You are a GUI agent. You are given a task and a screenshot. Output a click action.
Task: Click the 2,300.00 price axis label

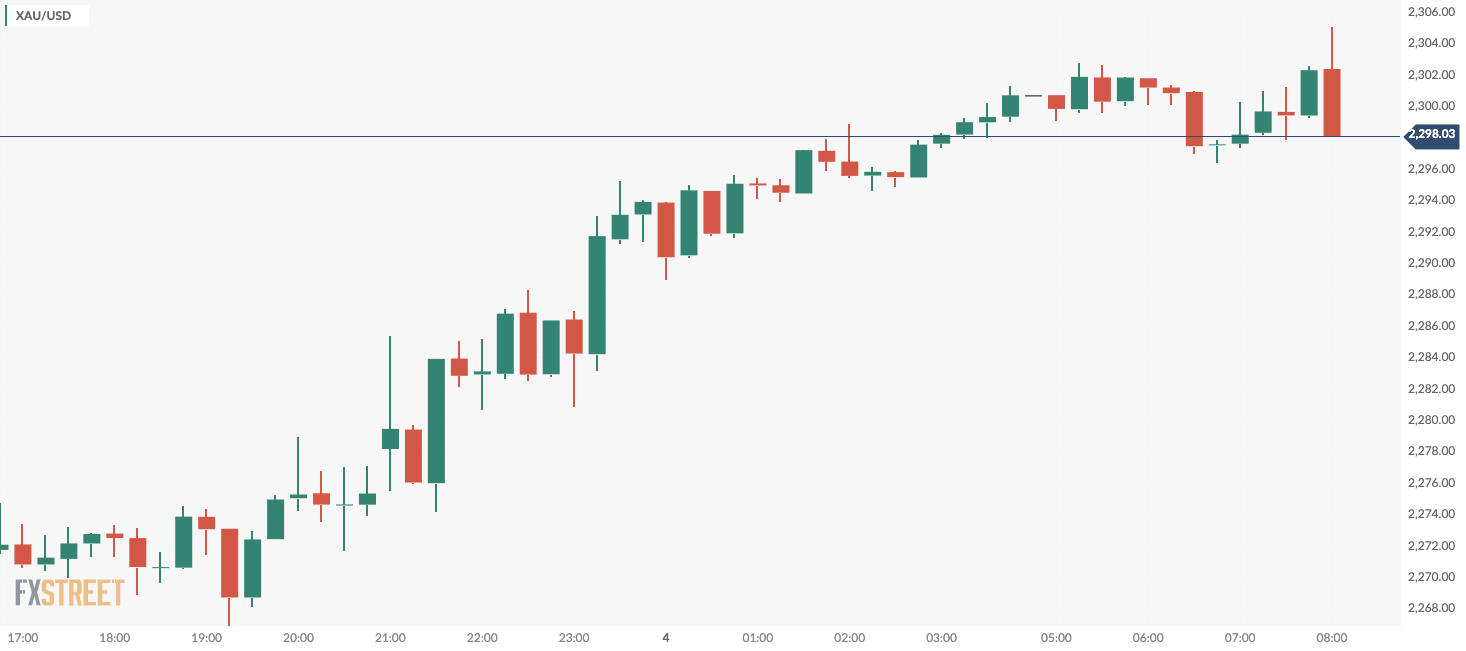[x=1430, y=106]
